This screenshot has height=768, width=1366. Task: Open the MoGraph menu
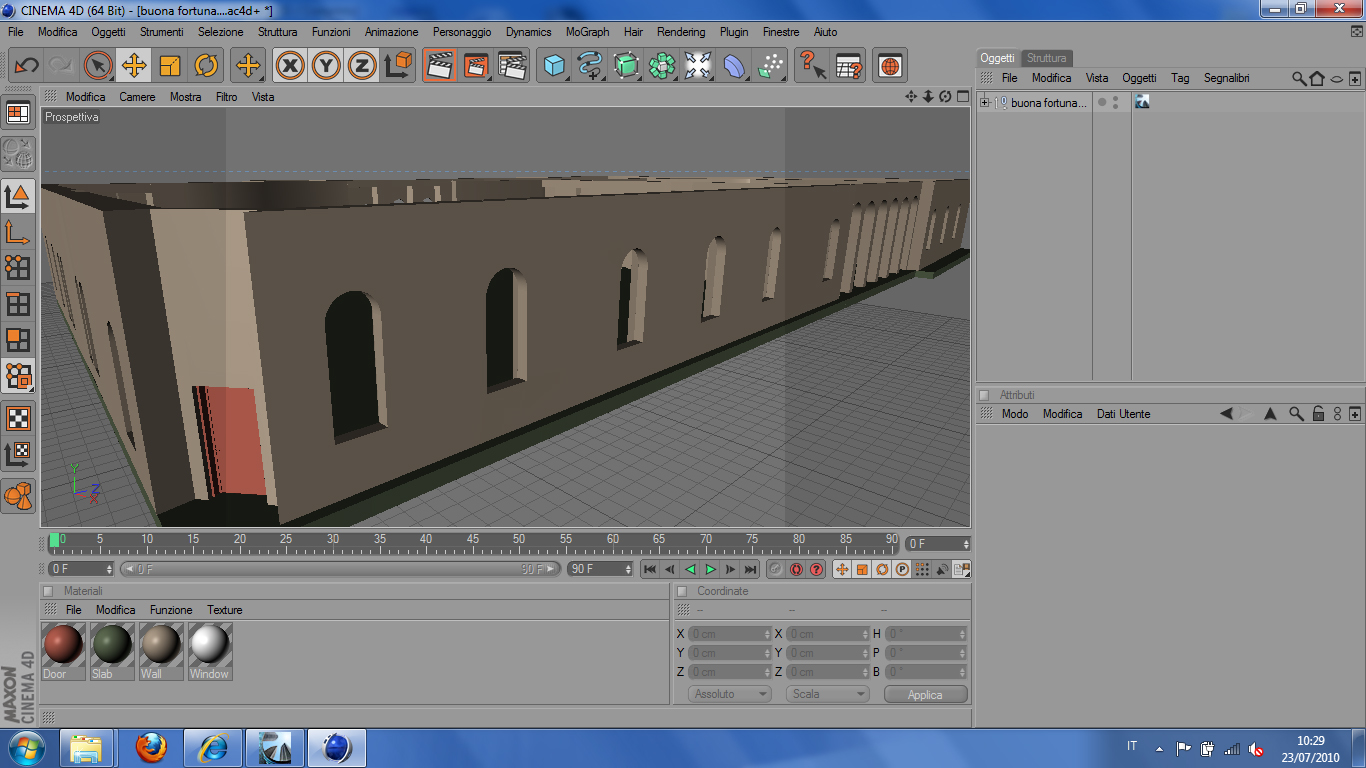587,32
